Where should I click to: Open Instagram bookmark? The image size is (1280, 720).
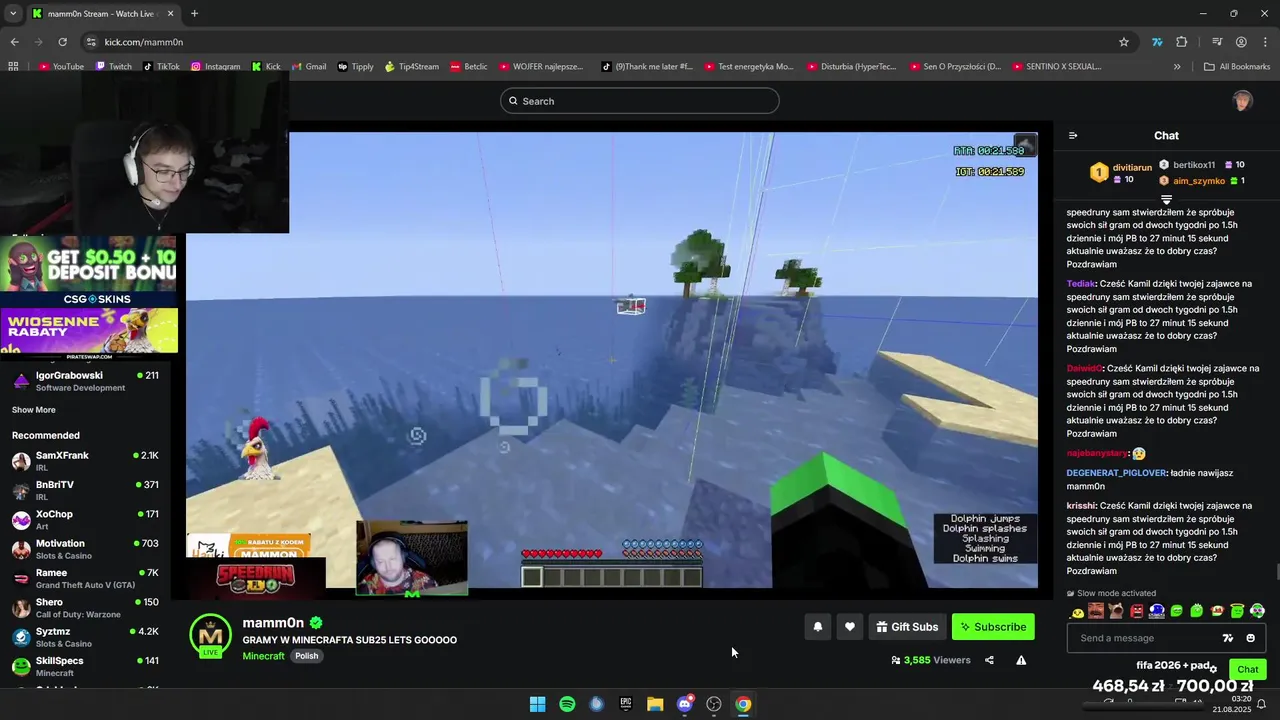[x=215, y=66]
